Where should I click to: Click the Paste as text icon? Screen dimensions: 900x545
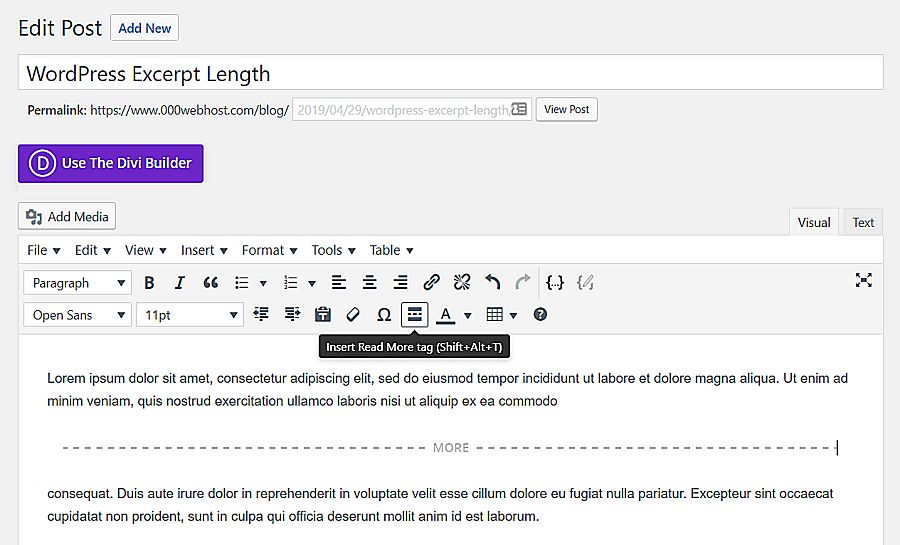point(323,314)
